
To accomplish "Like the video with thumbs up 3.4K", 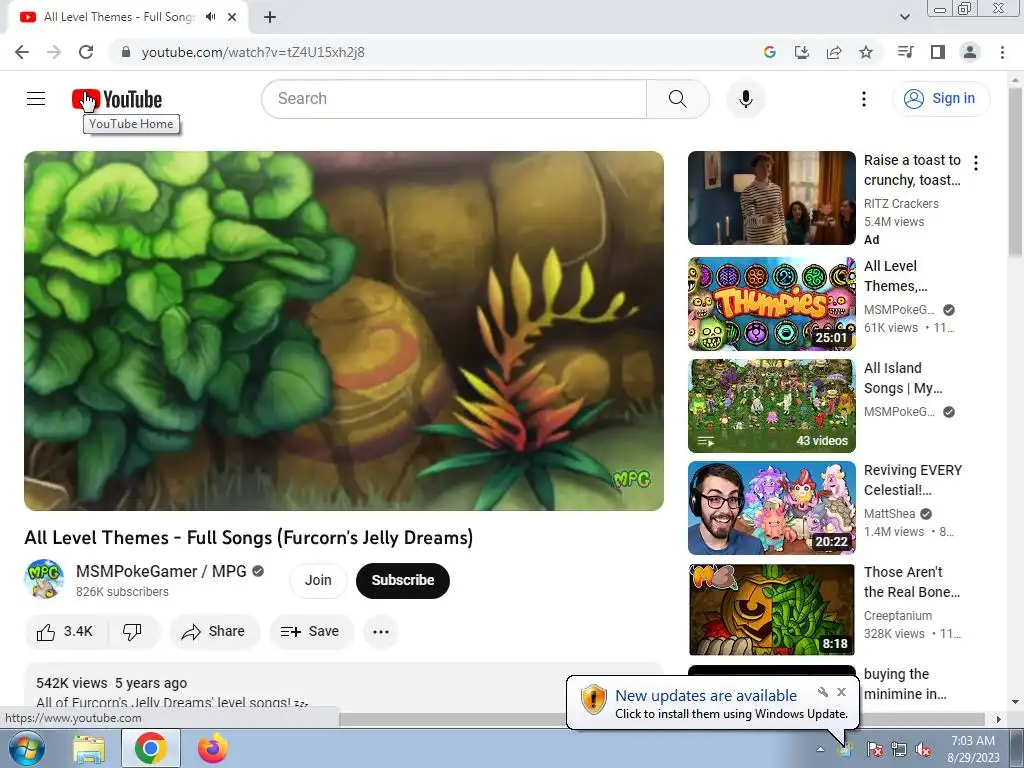I will [x=65, y=632].
